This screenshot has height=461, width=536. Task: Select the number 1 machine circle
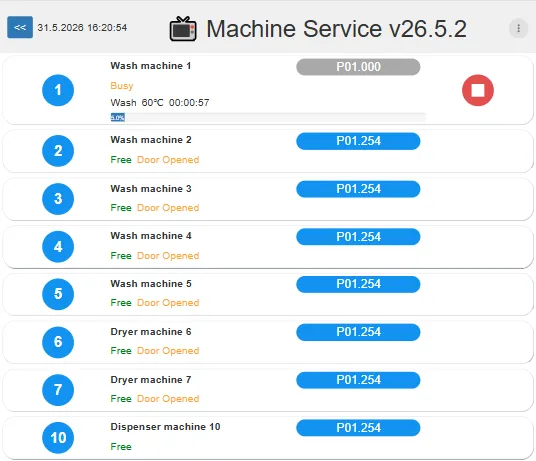(x=58, y=90)
